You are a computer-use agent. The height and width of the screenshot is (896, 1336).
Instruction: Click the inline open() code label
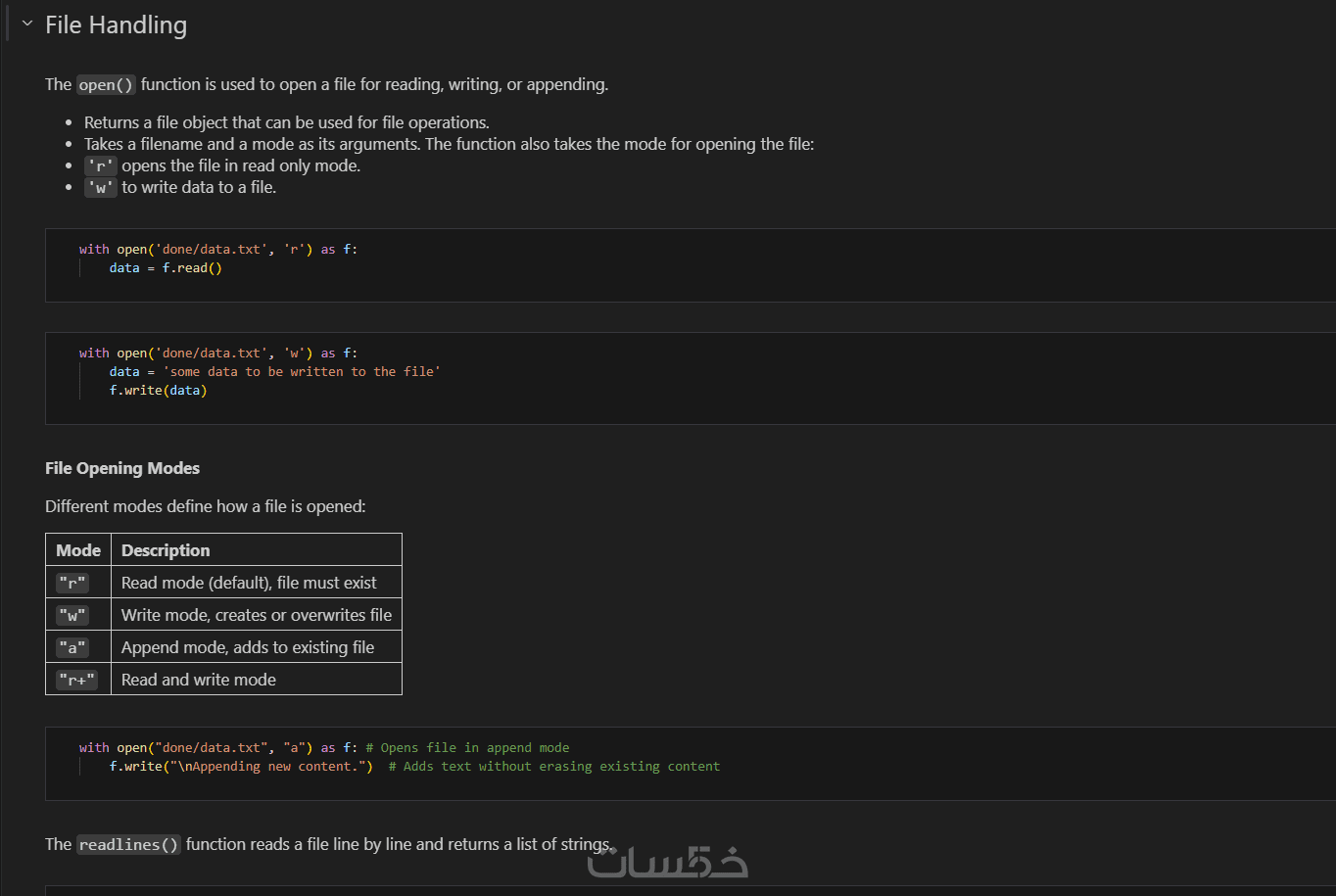coord(106,85)
